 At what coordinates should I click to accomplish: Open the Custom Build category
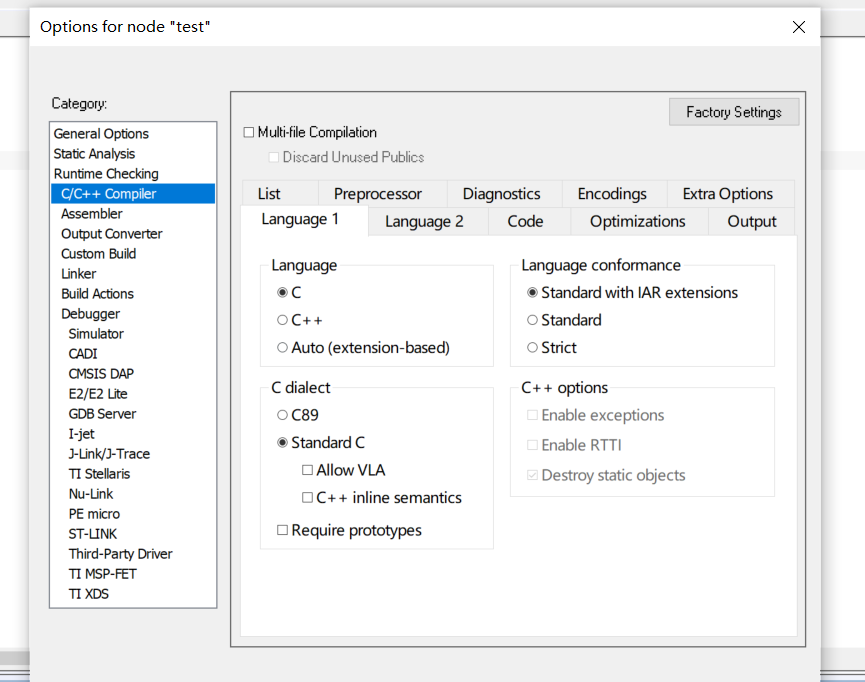(x=133, y=254)
